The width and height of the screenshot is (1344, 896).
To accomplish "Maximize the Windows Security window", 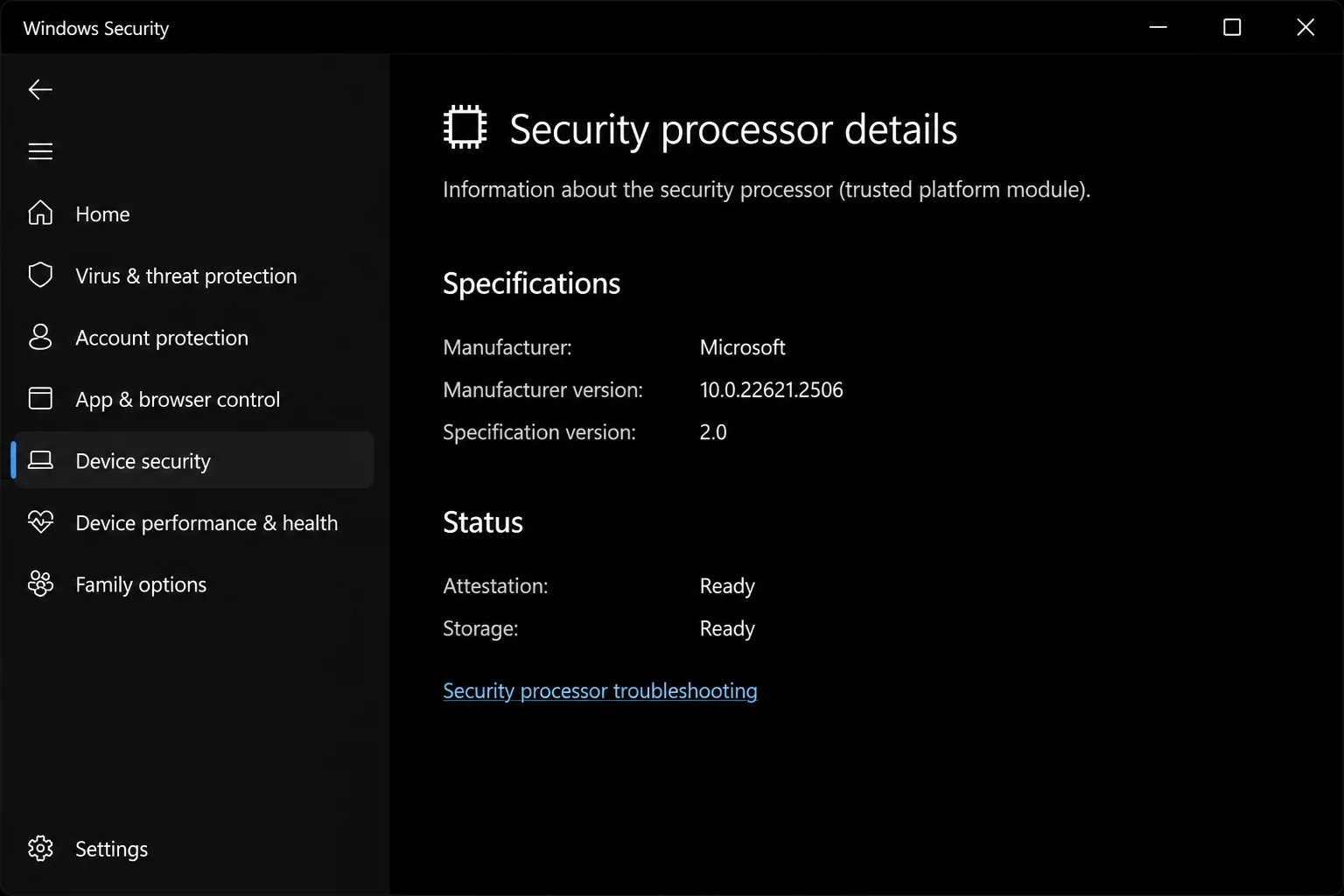I will point(1232,27).
